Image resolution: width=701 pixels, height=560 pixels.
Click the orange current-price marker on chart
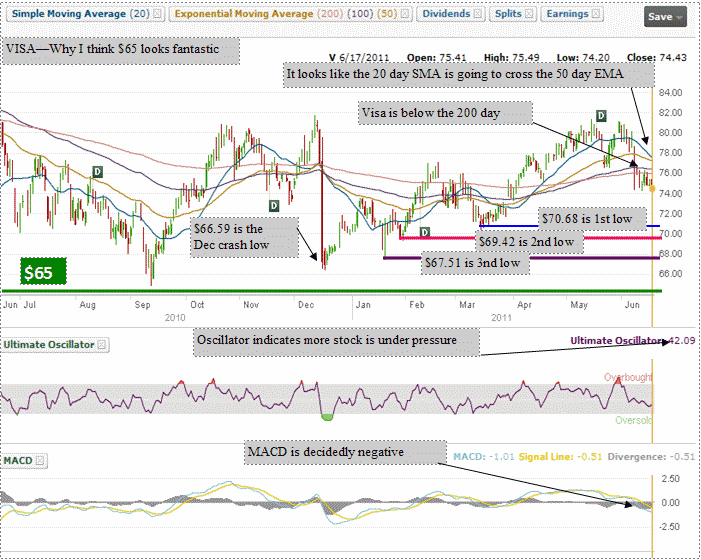[x=652, y=189]
